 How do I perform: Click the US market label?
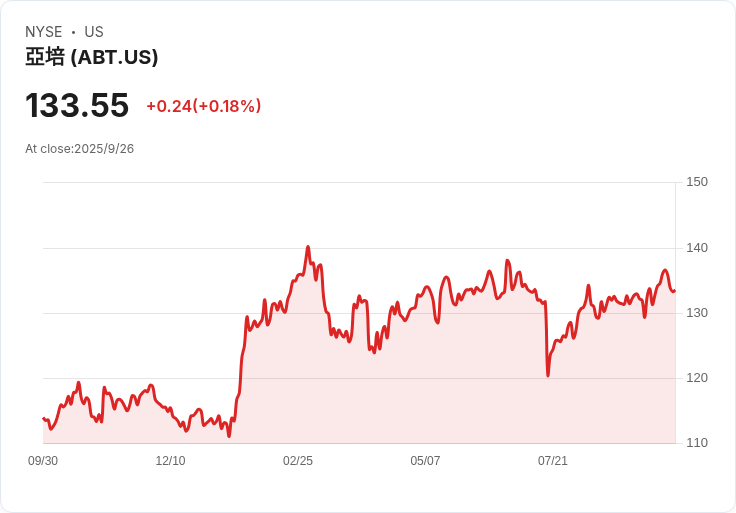point(94,32)
